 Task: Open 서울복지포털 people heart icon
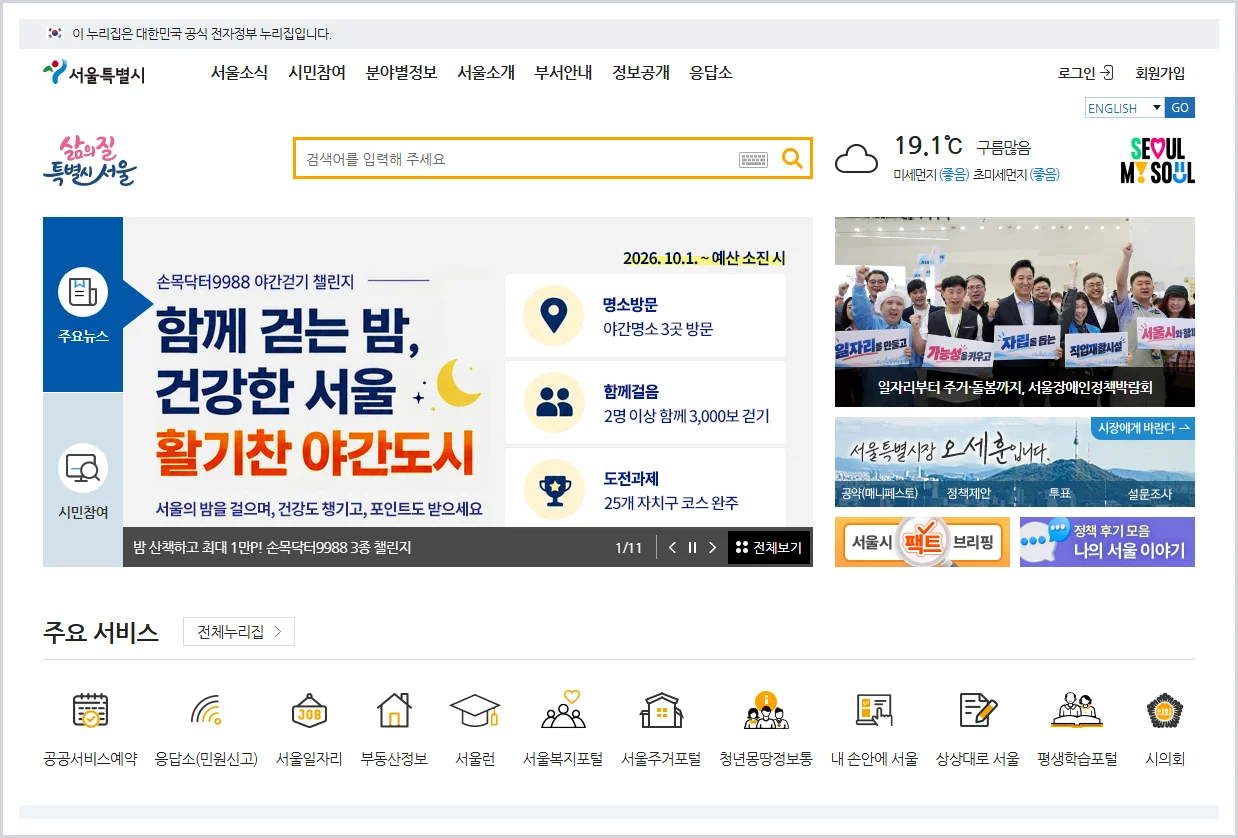coord(563,709)
